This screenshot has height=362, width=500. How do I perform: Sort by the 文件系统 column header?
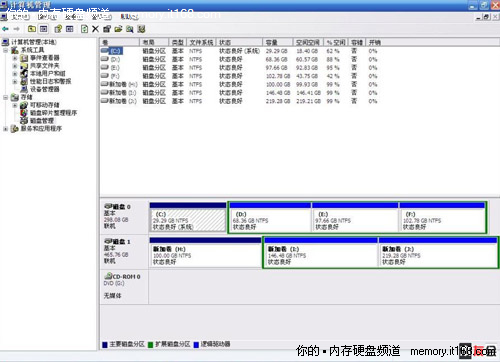(201, 42)
